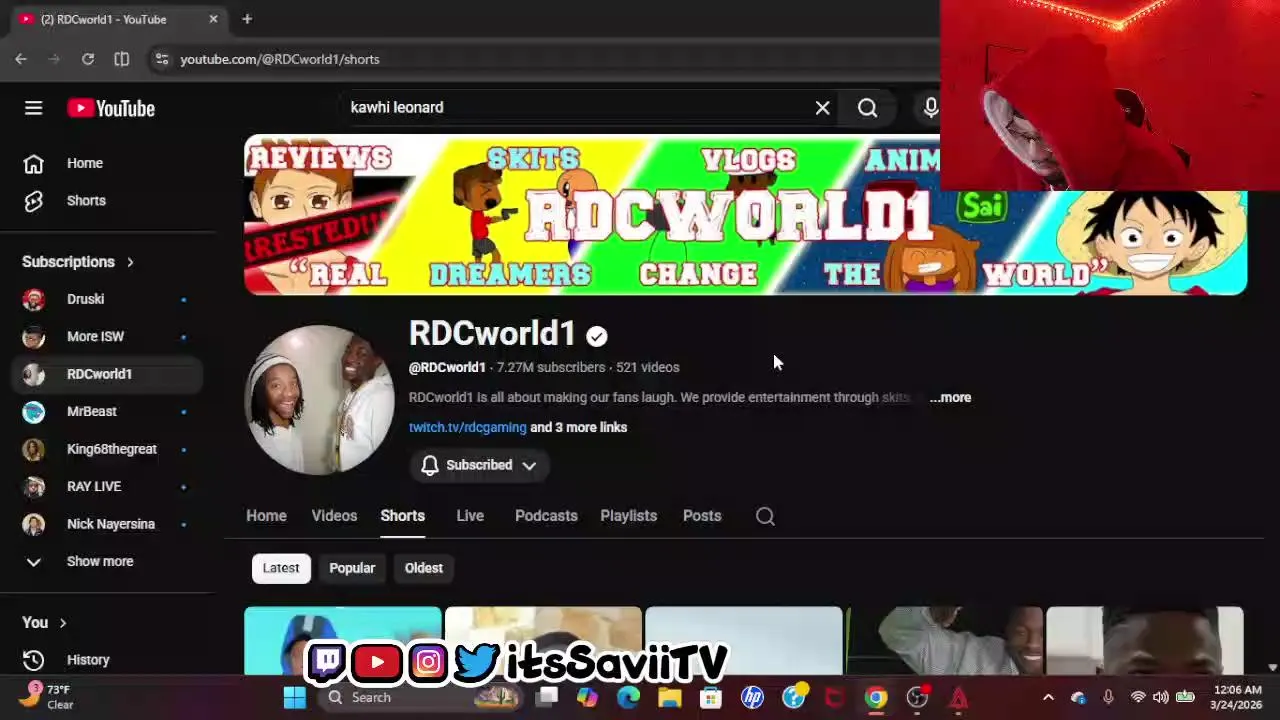Image resolution: width=1280 pixels, height=720 pixels.
Task: Switch to the Videos tab
Action: pyautogui.click(x=334, y=516)
